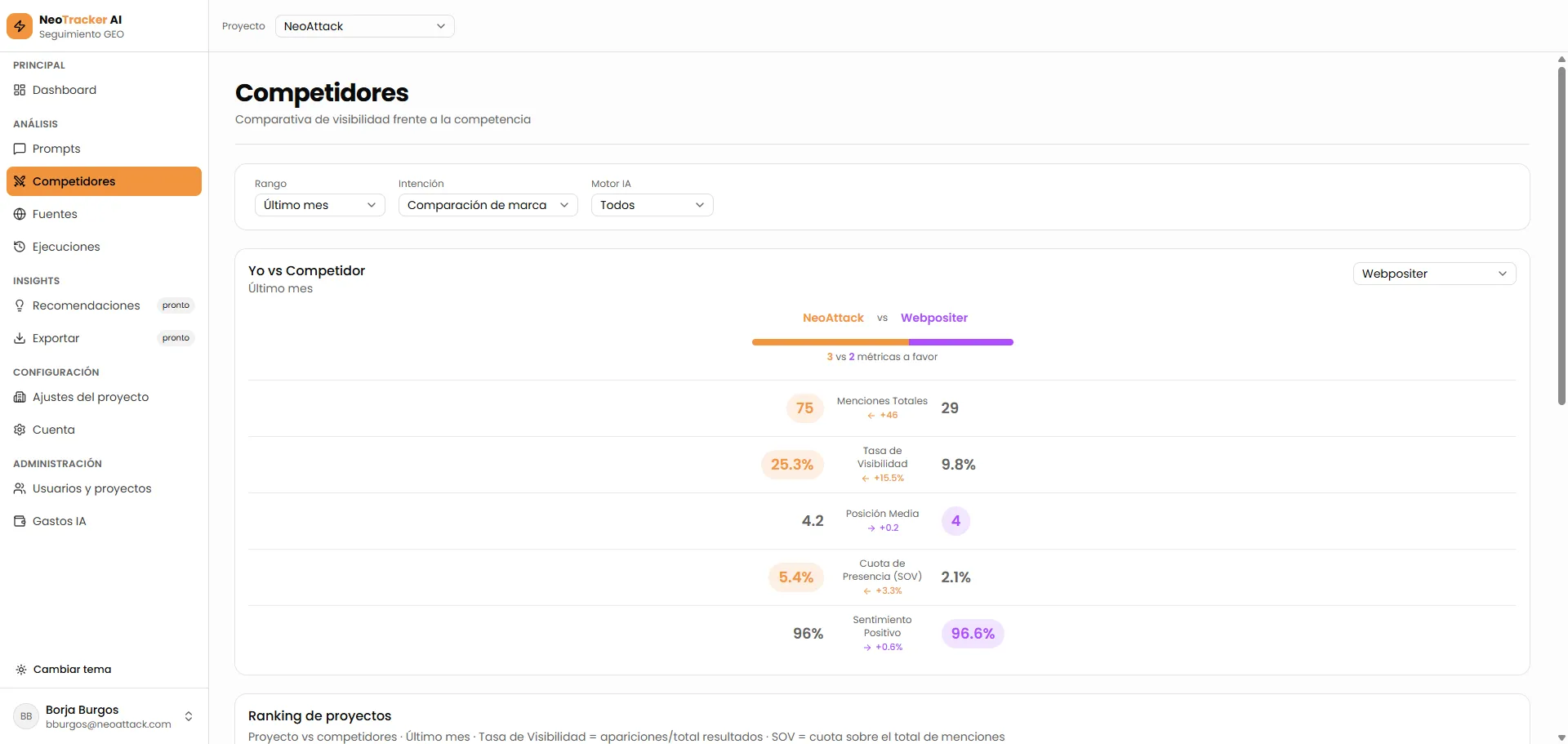Click the 2.1% SOV value

955,577
